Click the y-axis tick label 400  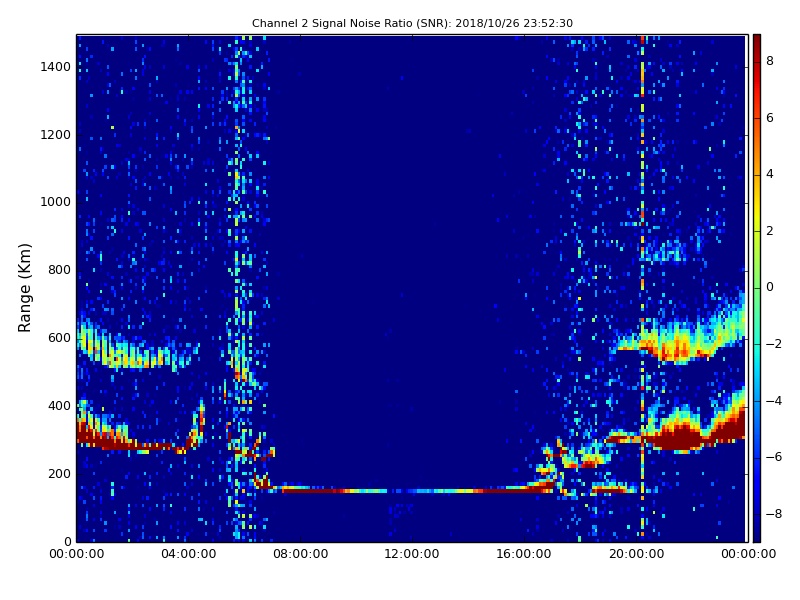coord(59,406)
